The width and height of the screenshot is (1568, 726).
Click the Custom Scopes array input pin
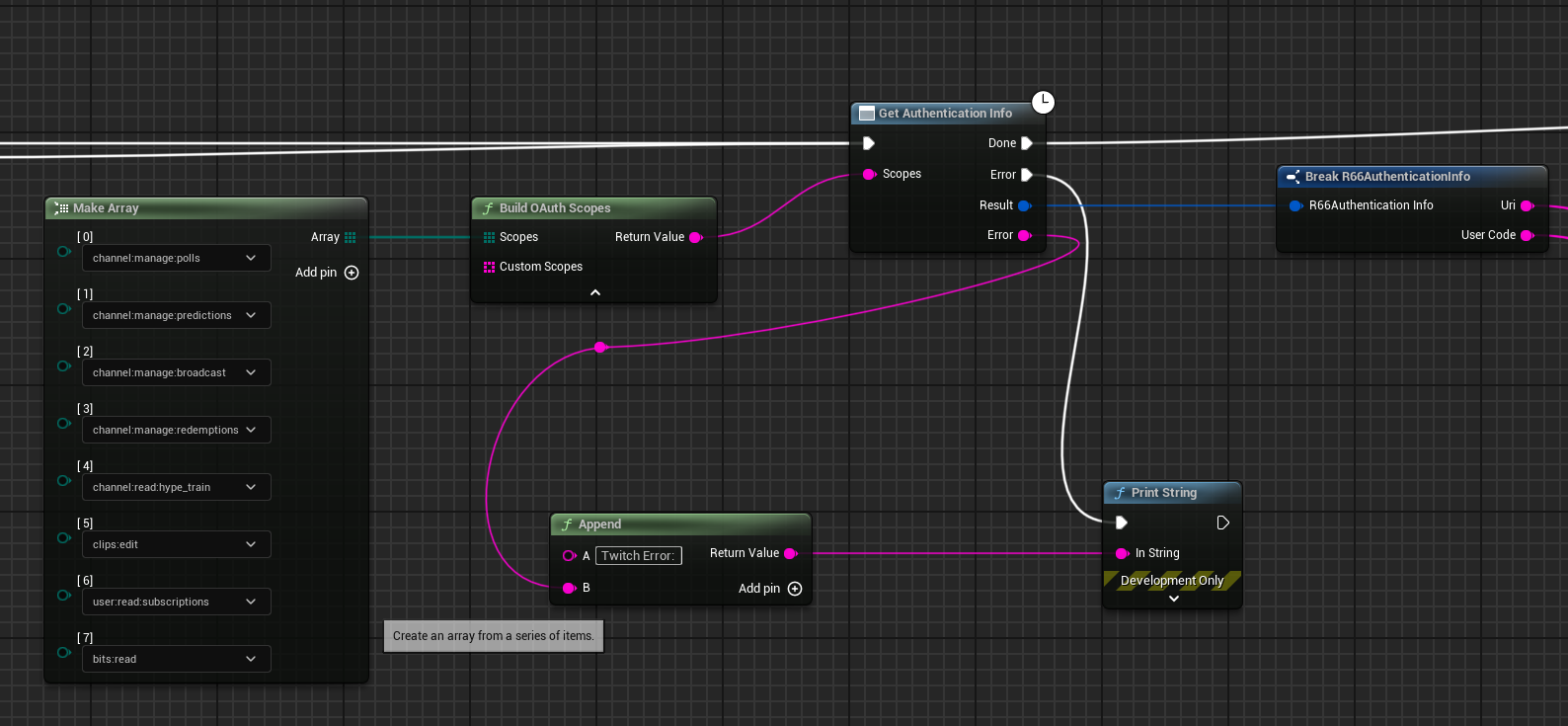point(489,267)
